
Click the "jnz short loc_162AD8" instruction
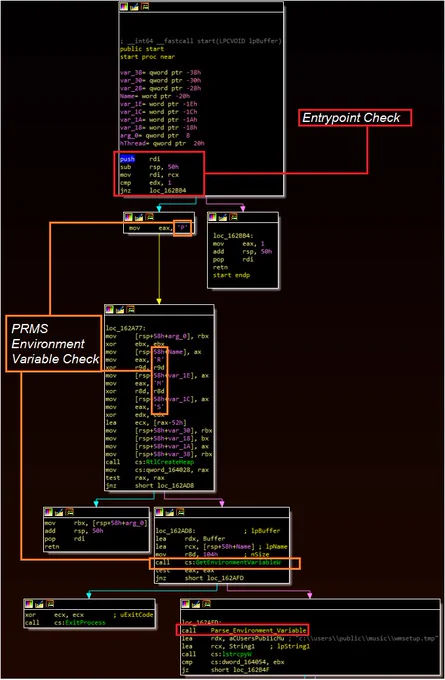coord(150,485)
